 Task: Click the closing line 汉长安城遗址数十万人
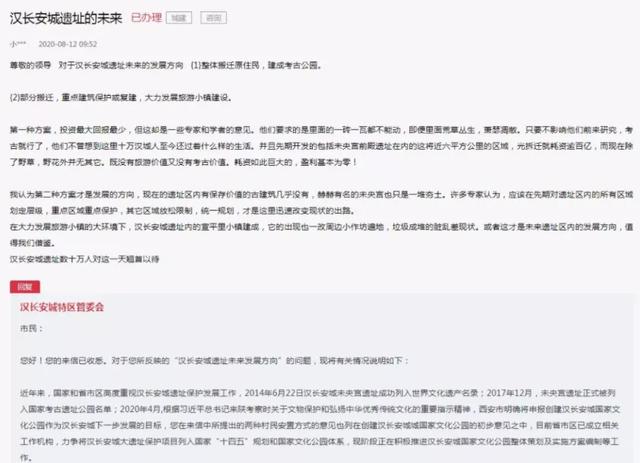(x=84, y=259)
